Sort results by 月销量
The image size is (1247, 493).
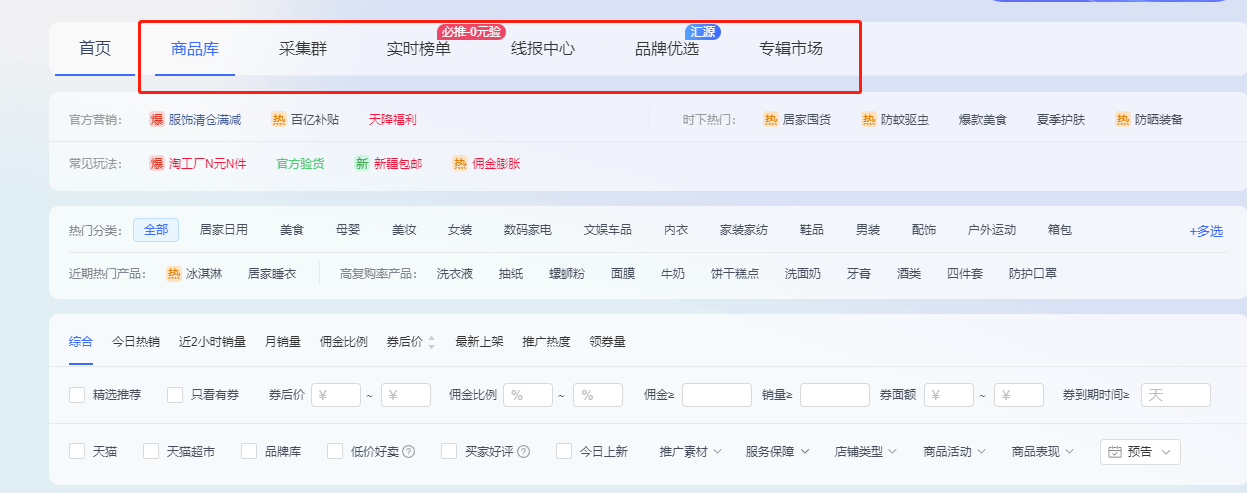point(283,342)
